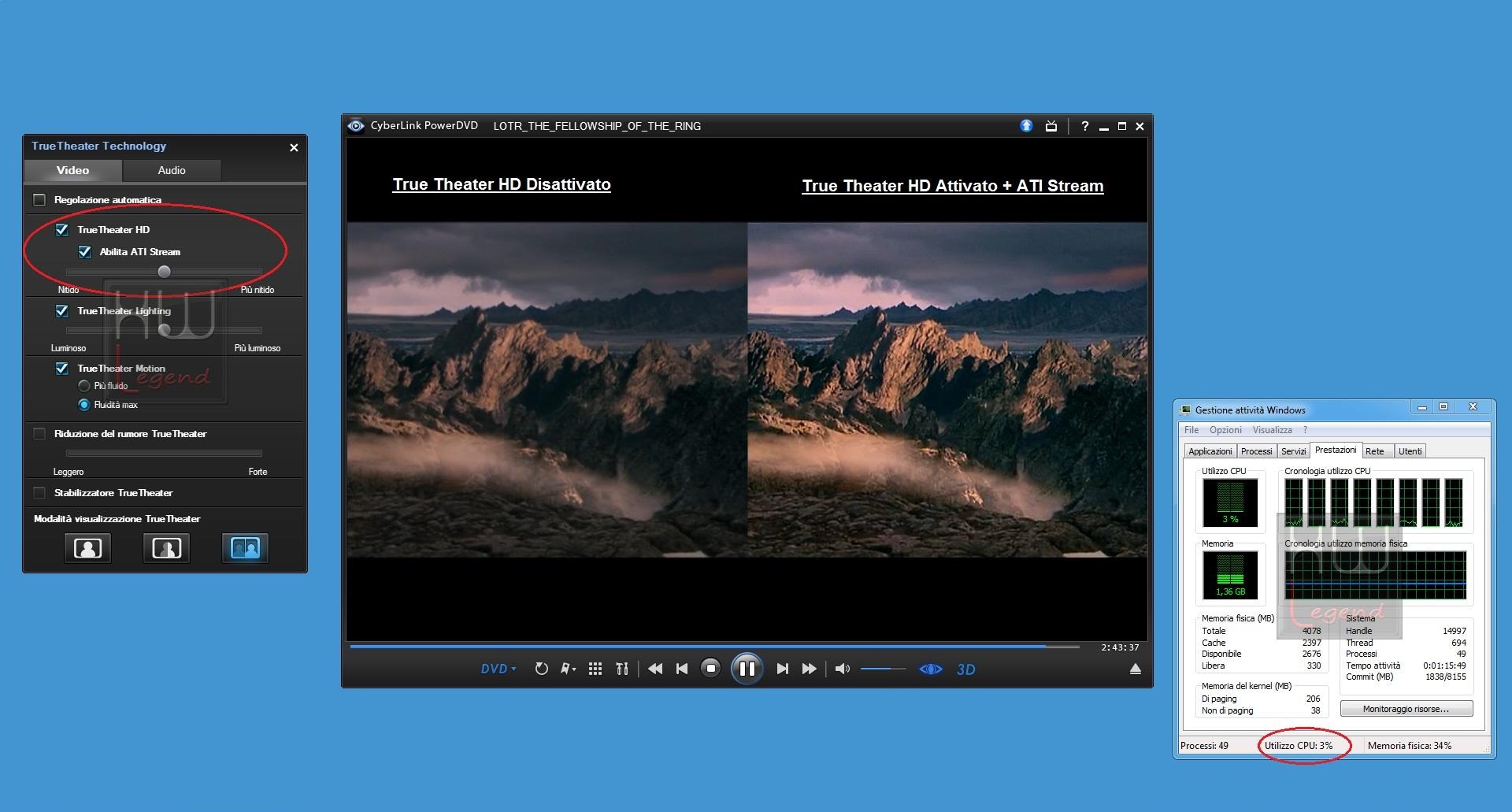
Task: Click the 2:43:37 time display
Action: click(x=1120, y=647)
